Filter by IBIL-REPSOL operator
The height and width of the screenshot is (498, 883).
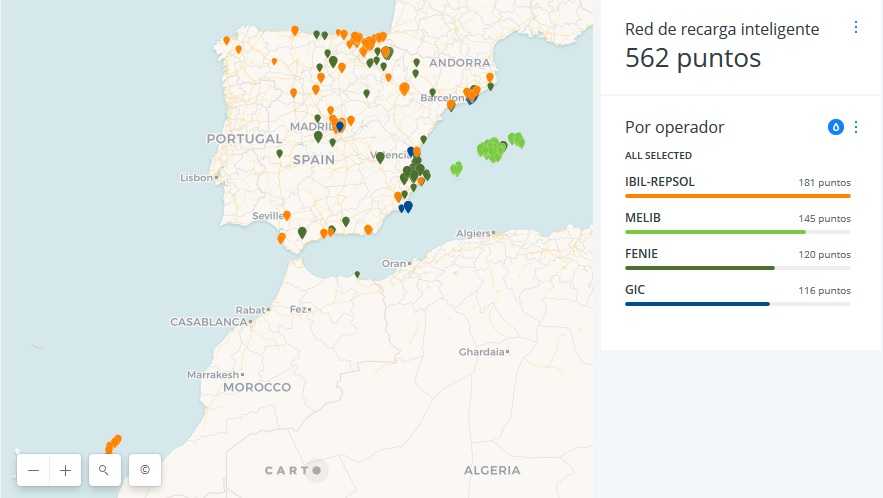(738, 188)
